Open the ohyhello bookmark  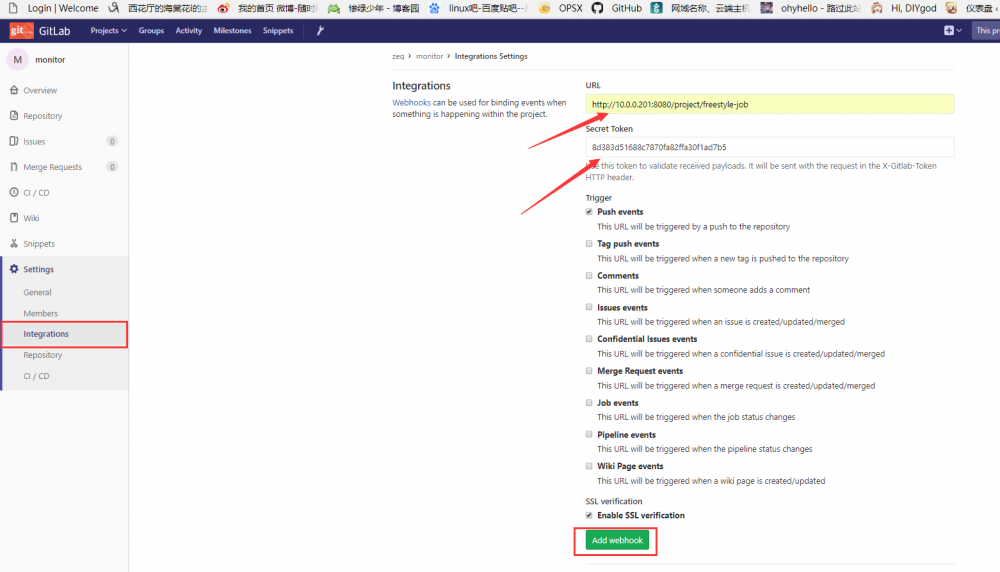click(811, 8)
